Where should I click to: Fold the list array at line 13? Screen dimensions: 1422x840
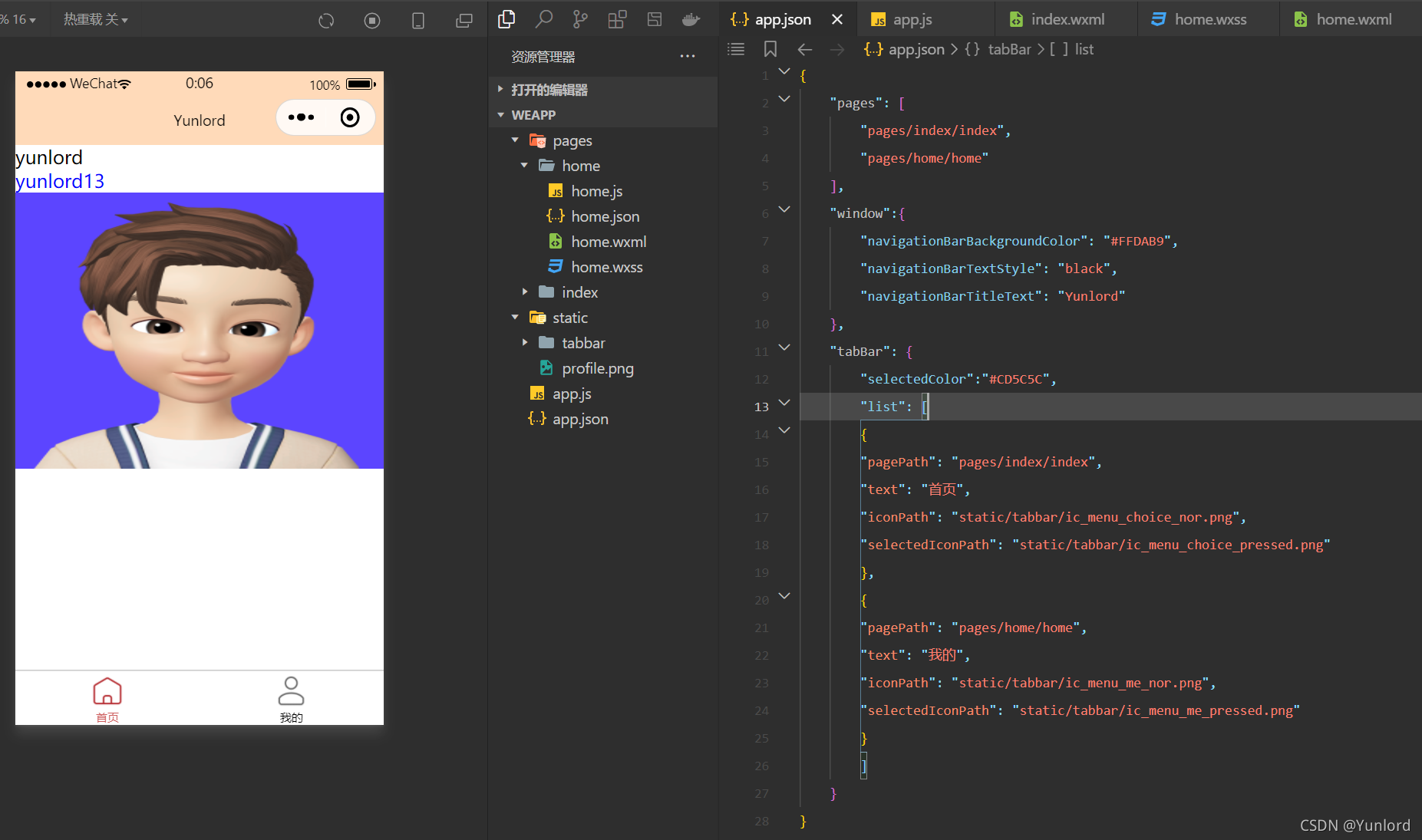tap(784, 403)
